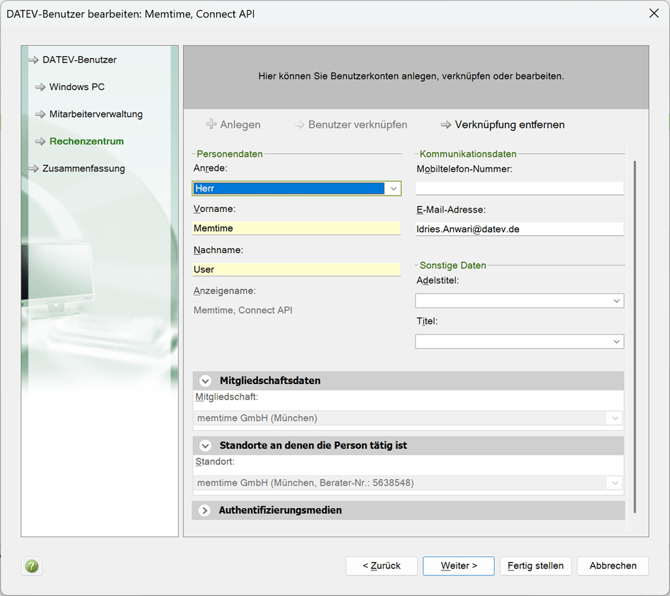This screenshot has height=596, width=670.
Task: Jump to the Zusammenfassung step
Action: click(x=83, y=168)
